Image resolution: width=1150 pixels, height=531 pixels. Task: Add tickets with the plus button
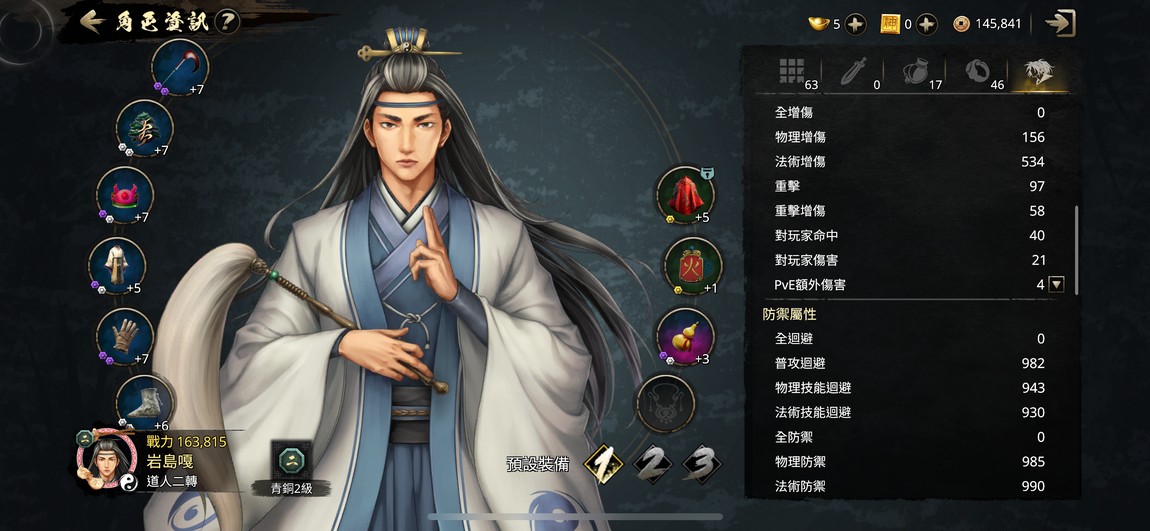tap(927, 24)
